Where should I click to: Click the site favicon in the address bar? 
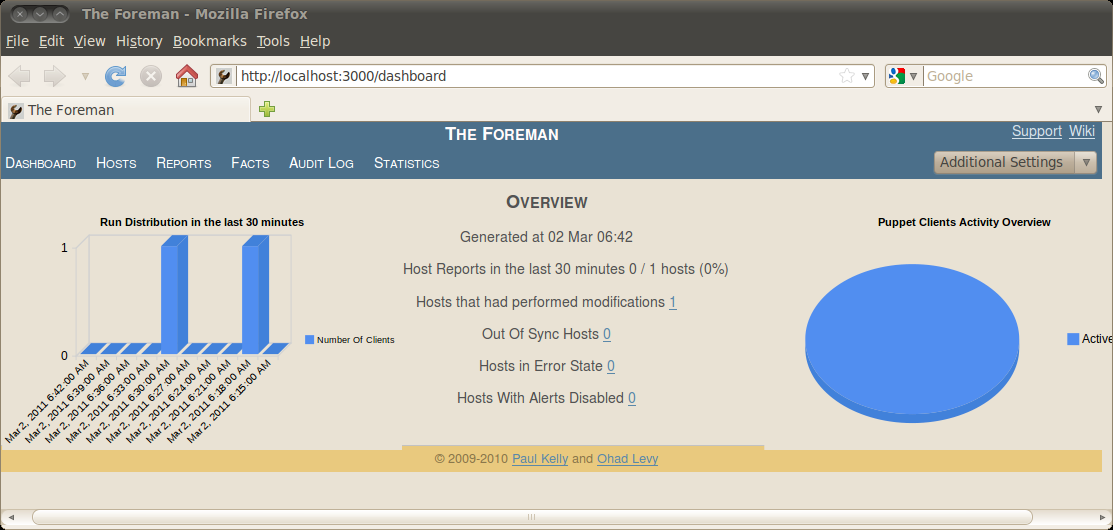coord(225,76)
